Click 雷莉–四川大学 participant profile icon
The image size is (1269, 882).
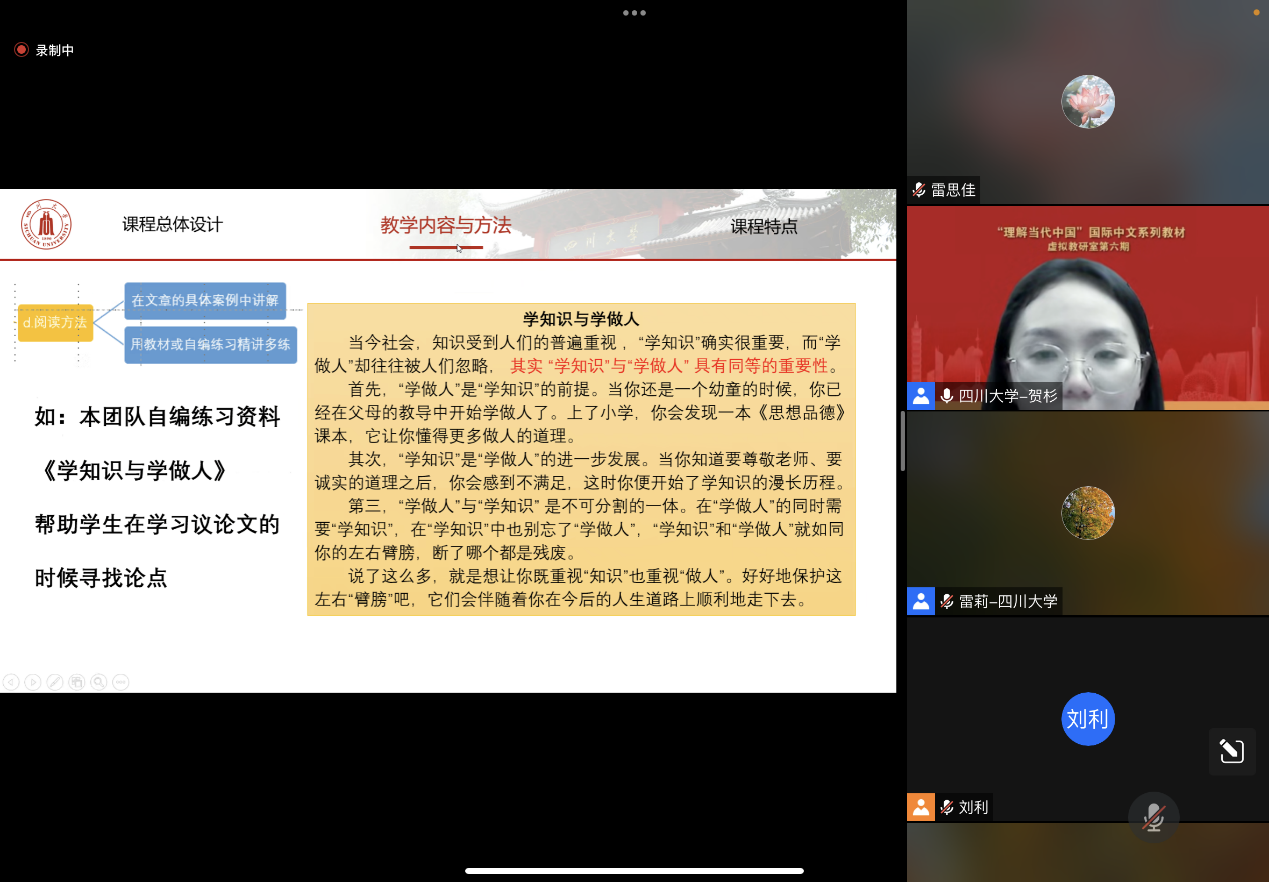[x=921, y=601]
